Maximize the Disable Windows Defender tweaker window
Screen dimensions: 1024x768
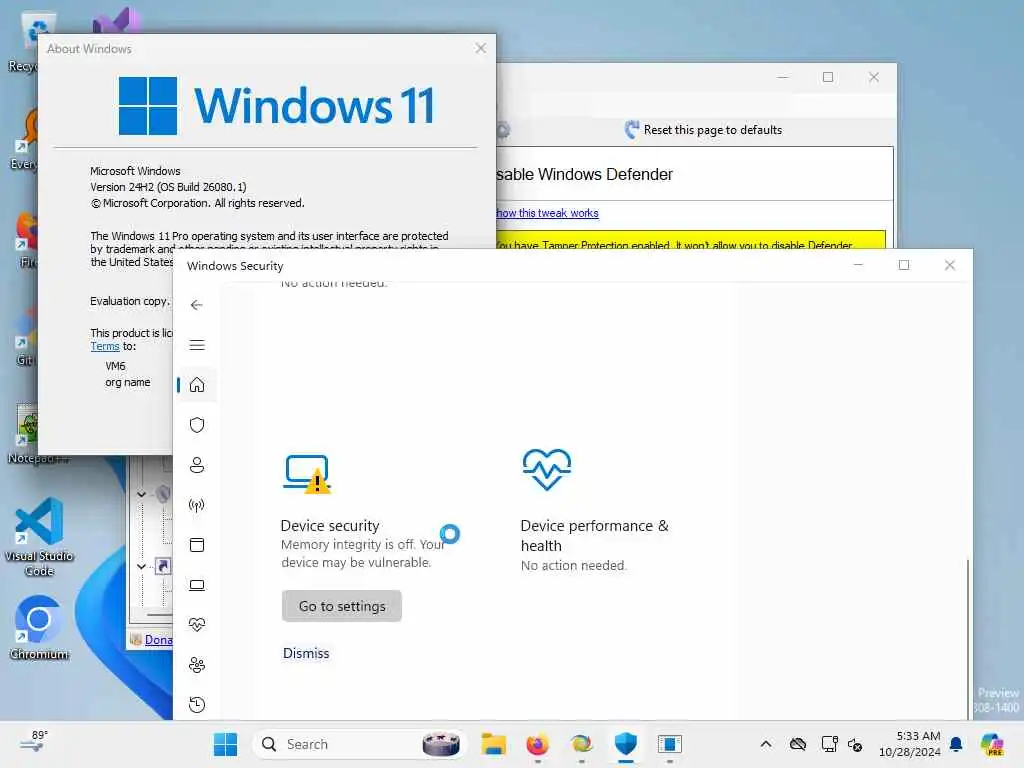pos(828,77)
